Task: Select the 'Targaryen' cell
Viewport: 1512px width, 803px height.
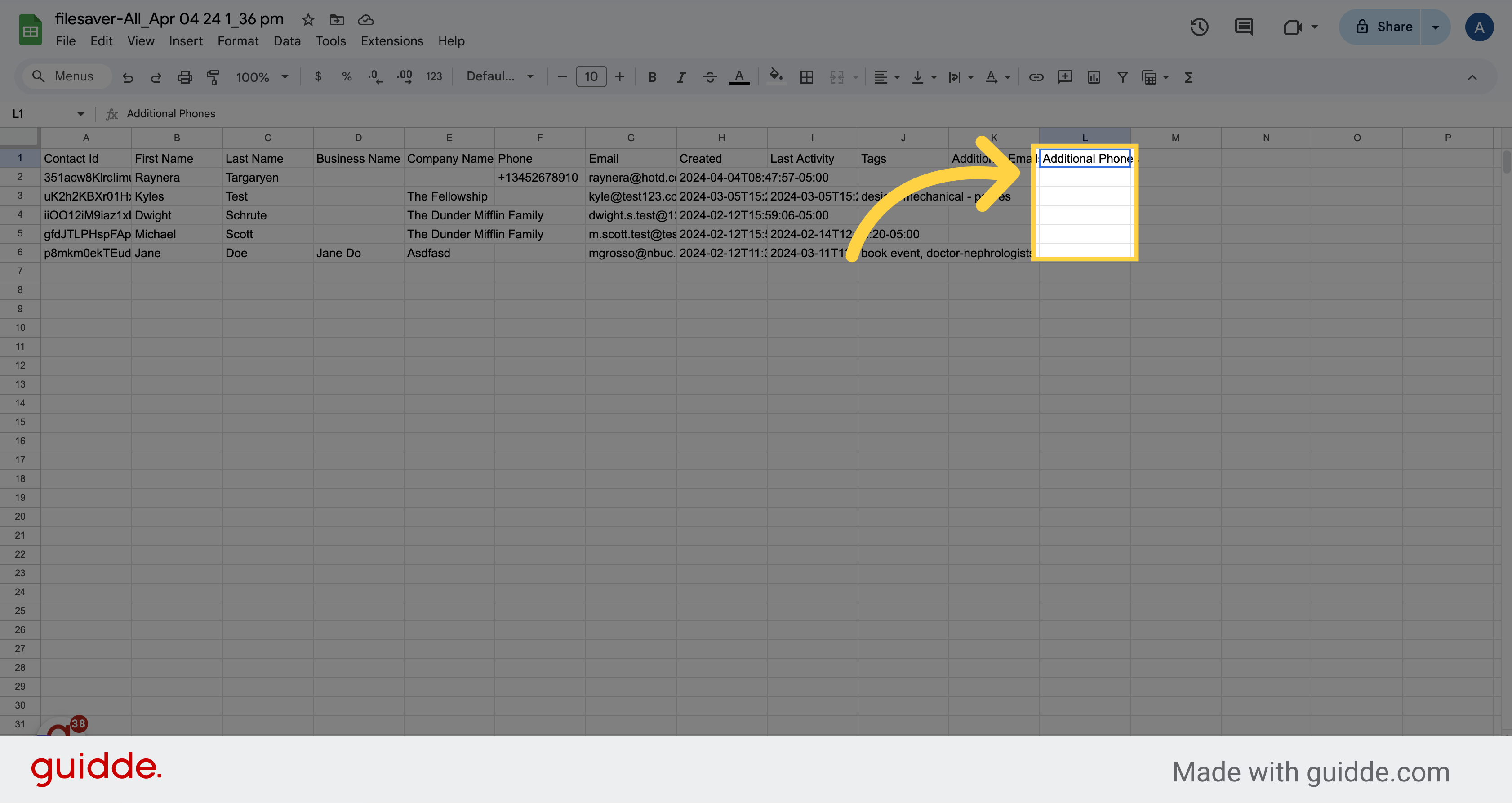Action: (x=267, y=177)
